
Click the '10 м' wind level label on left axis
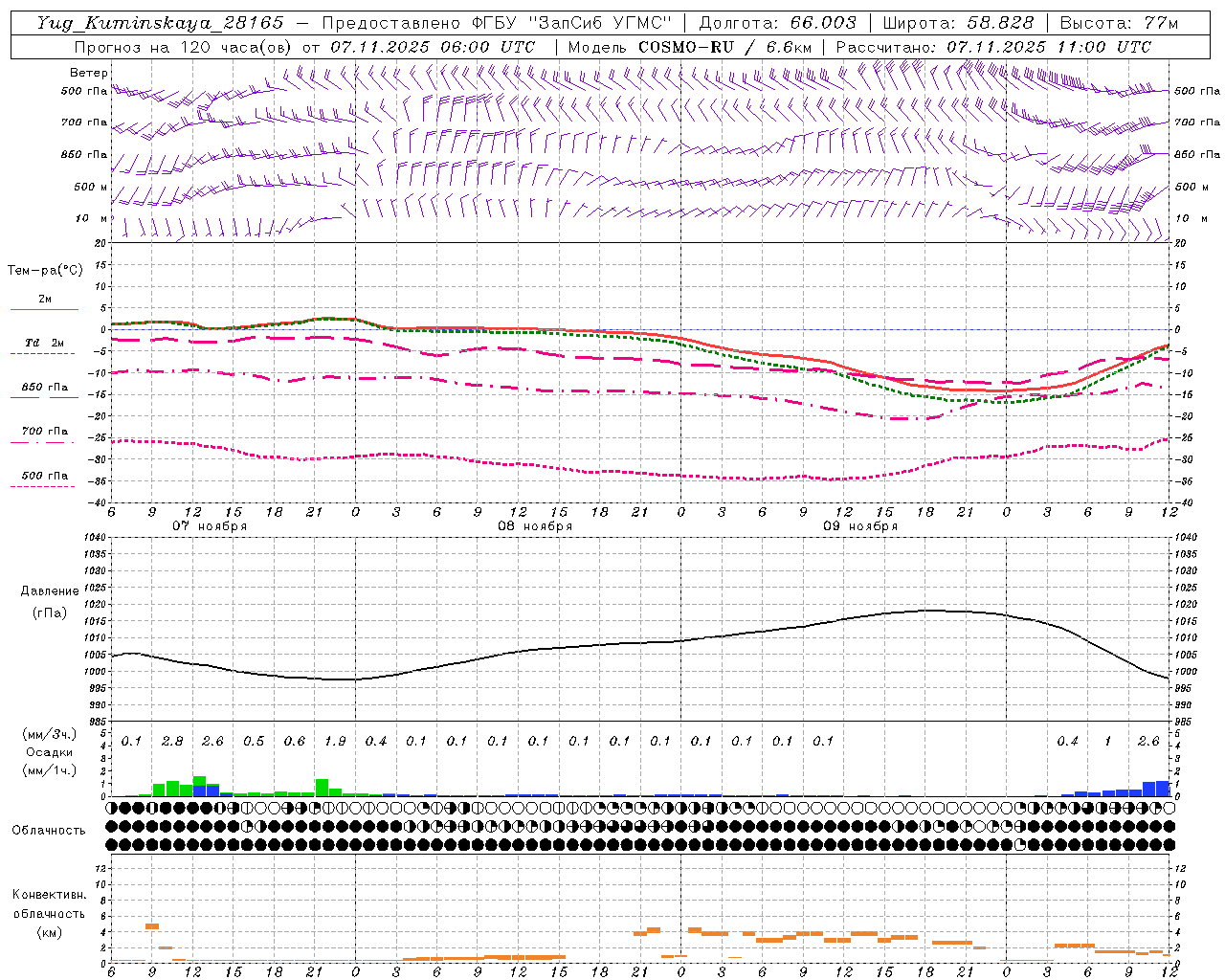(93, 219)
